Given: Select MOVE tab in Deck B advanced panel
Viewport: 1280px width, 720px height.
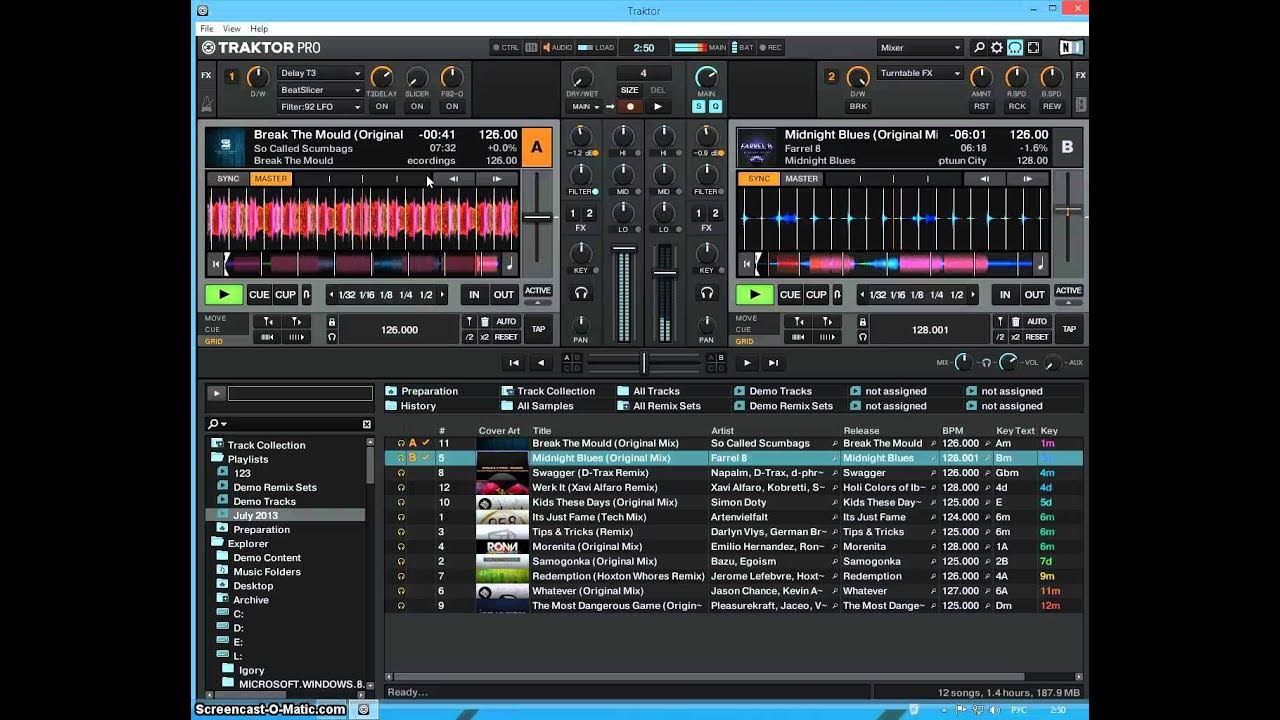Looking at the screenshot, I should point(746,318).
